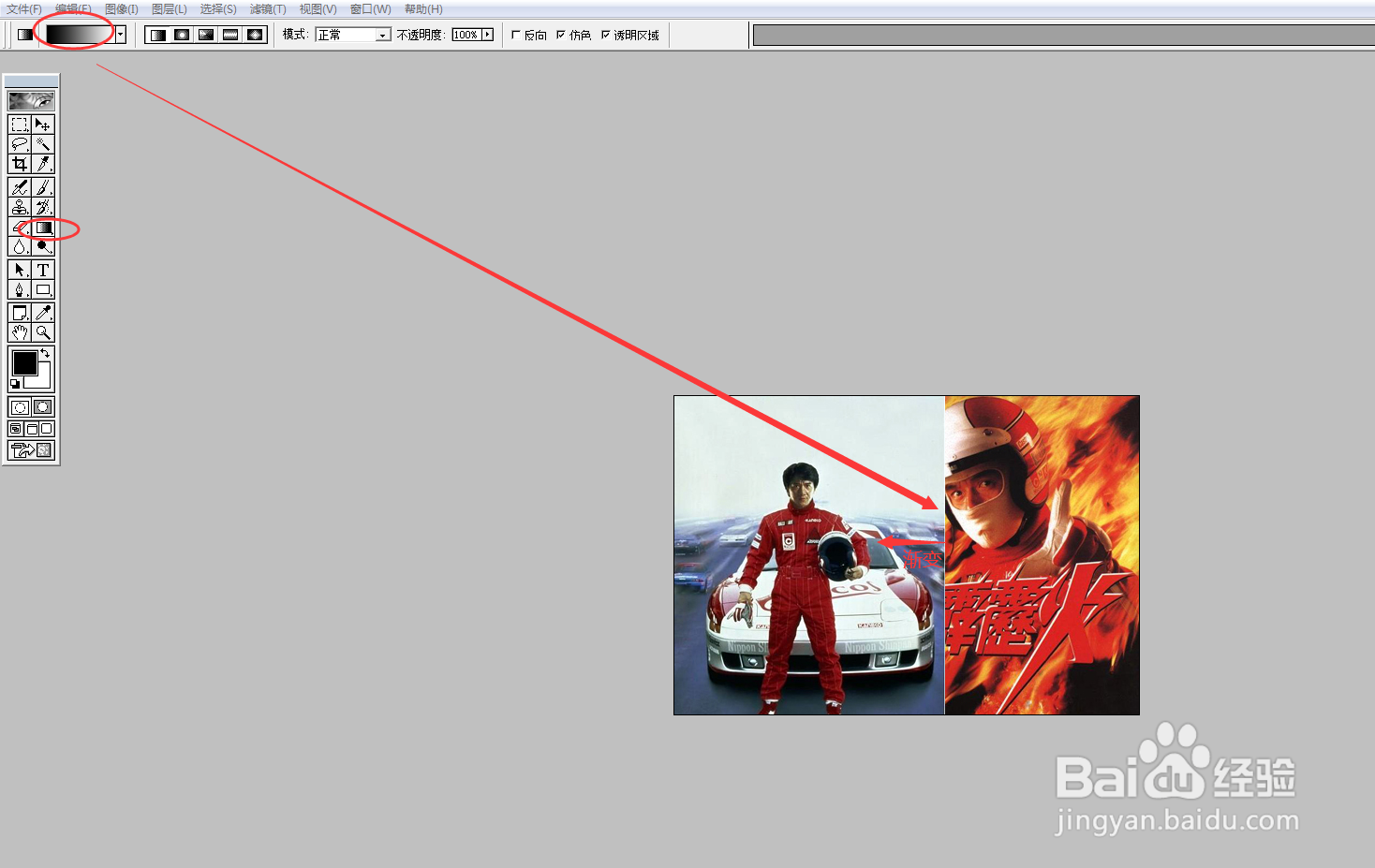Screen dimensions: 1375x868
Task: Select the Path Selection arrow tool
Action: pos(20,270)
